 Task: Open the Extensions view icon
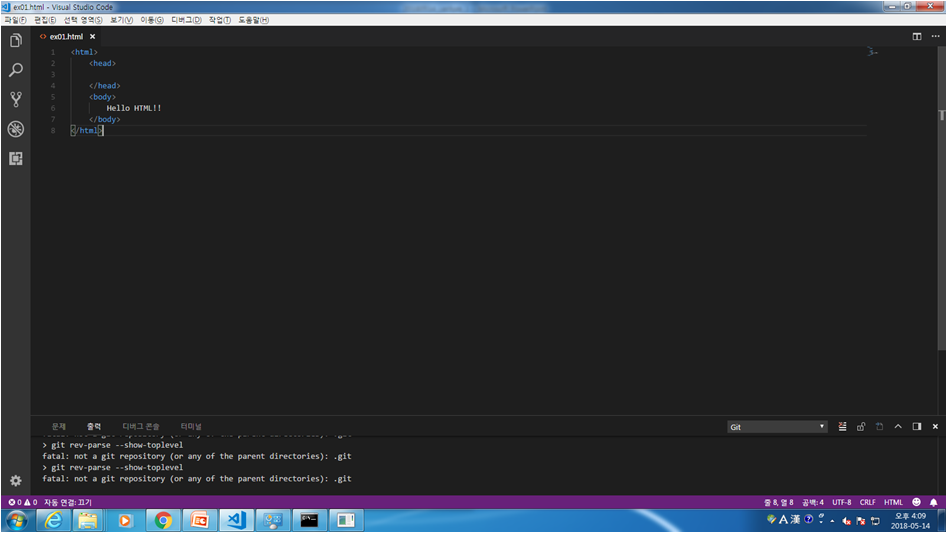16,158
